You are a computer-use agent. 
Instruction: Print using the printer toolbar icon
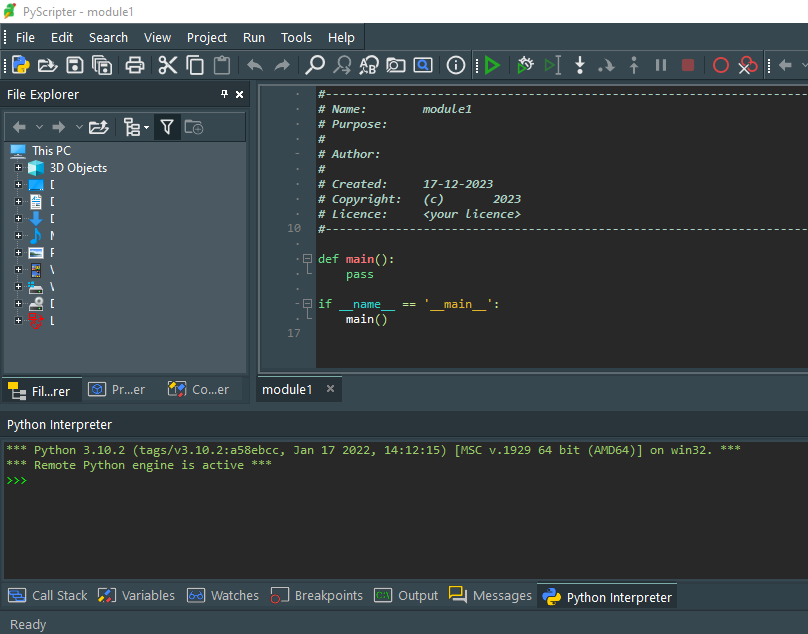click(135, 65)
